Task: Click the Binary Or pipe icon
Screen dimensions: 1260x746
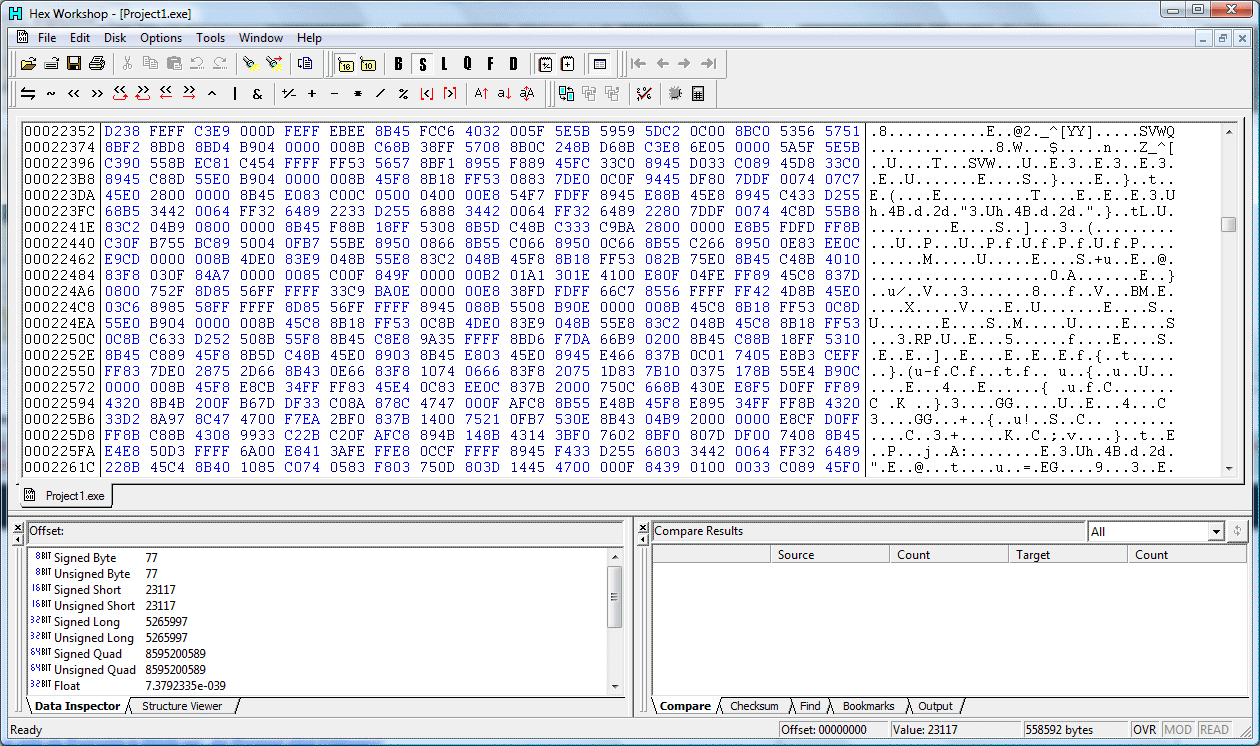Action: [x=235, y=93]
